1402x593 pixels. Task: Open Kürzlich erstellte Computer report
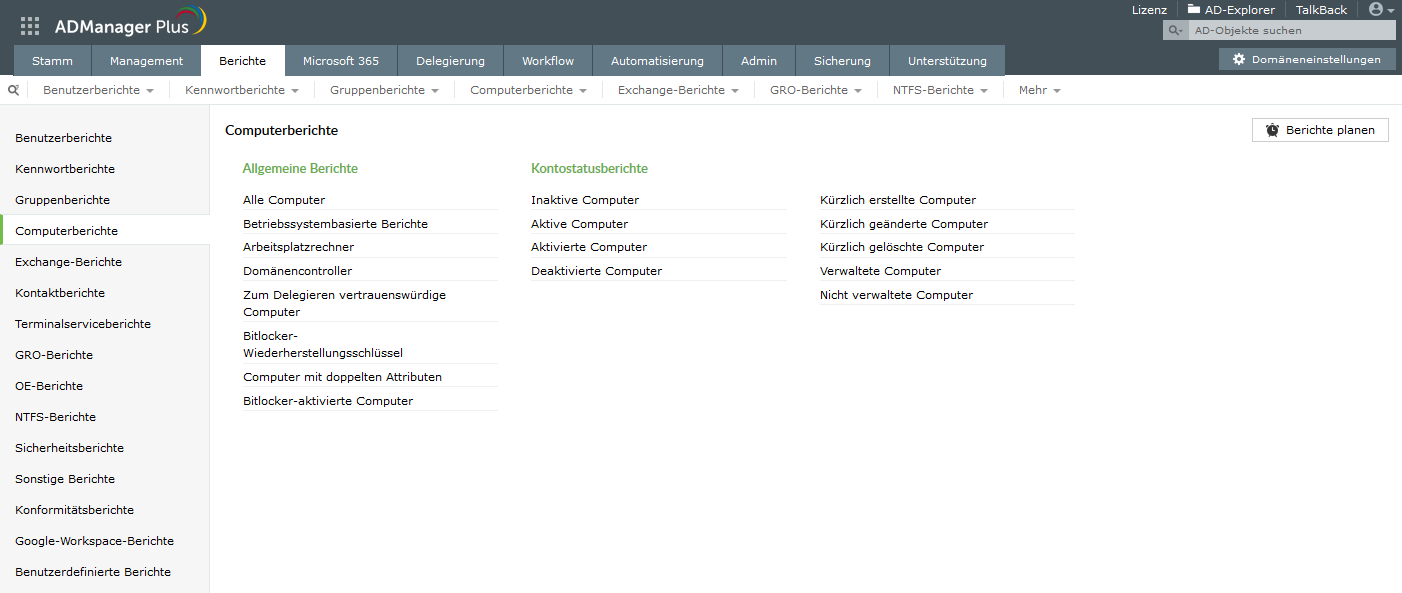(x=898, y=200)
